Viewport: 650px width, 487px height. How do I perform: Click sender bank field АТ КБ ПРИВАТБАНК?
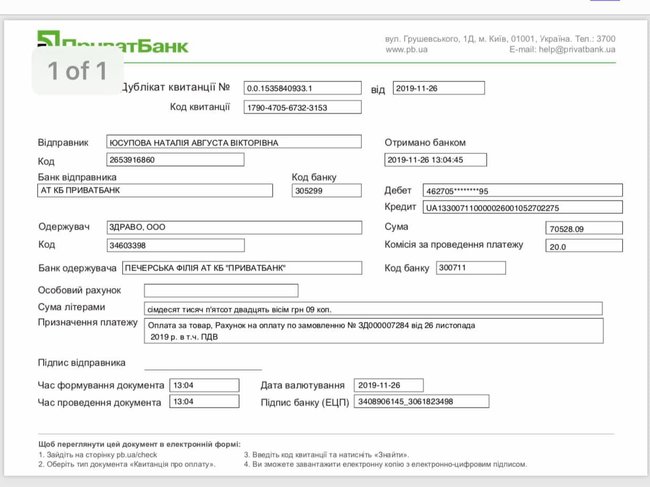[155, 190]
